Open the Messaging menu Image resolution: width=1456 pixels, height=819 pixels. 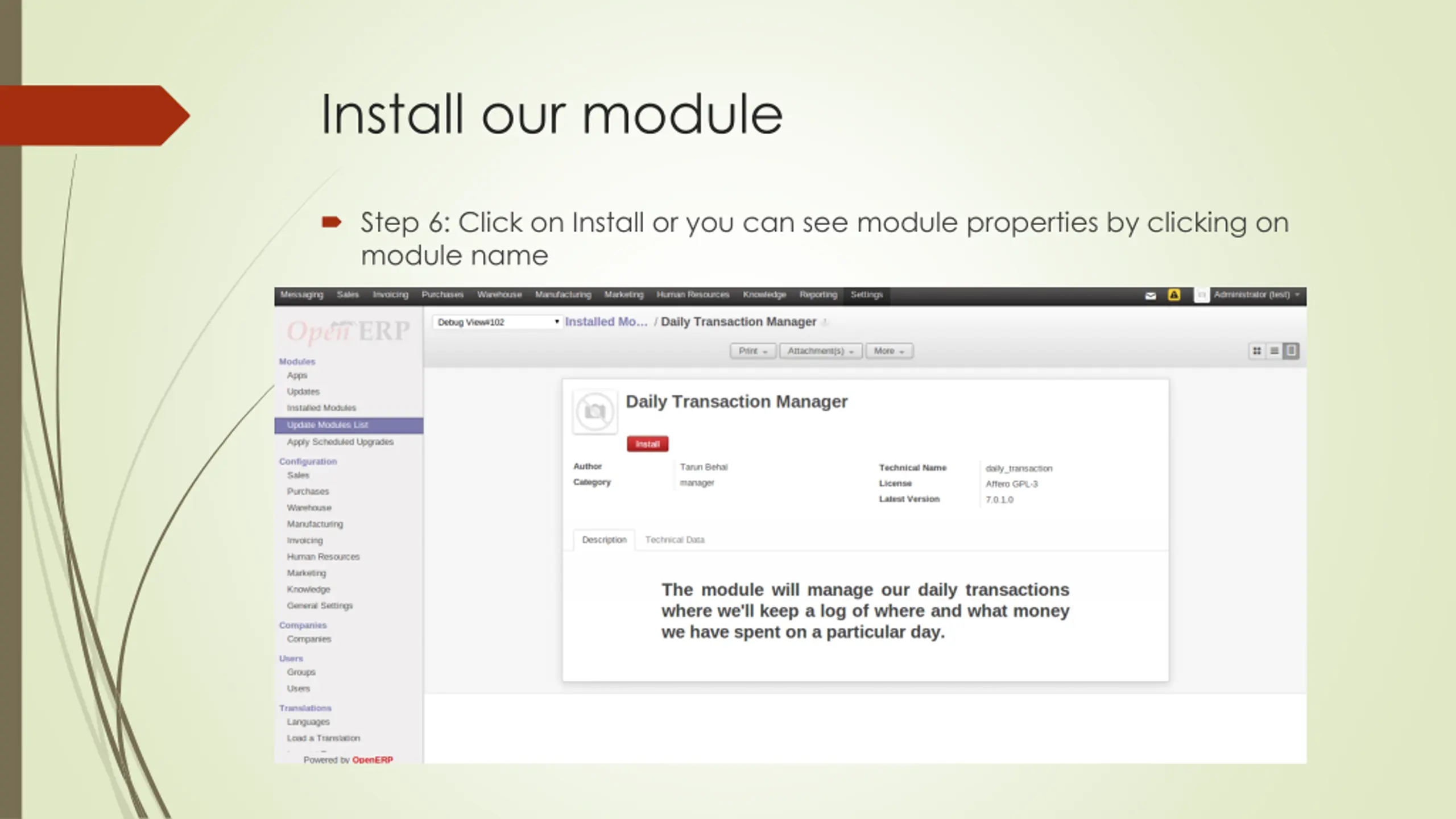[x=301, y=295]
